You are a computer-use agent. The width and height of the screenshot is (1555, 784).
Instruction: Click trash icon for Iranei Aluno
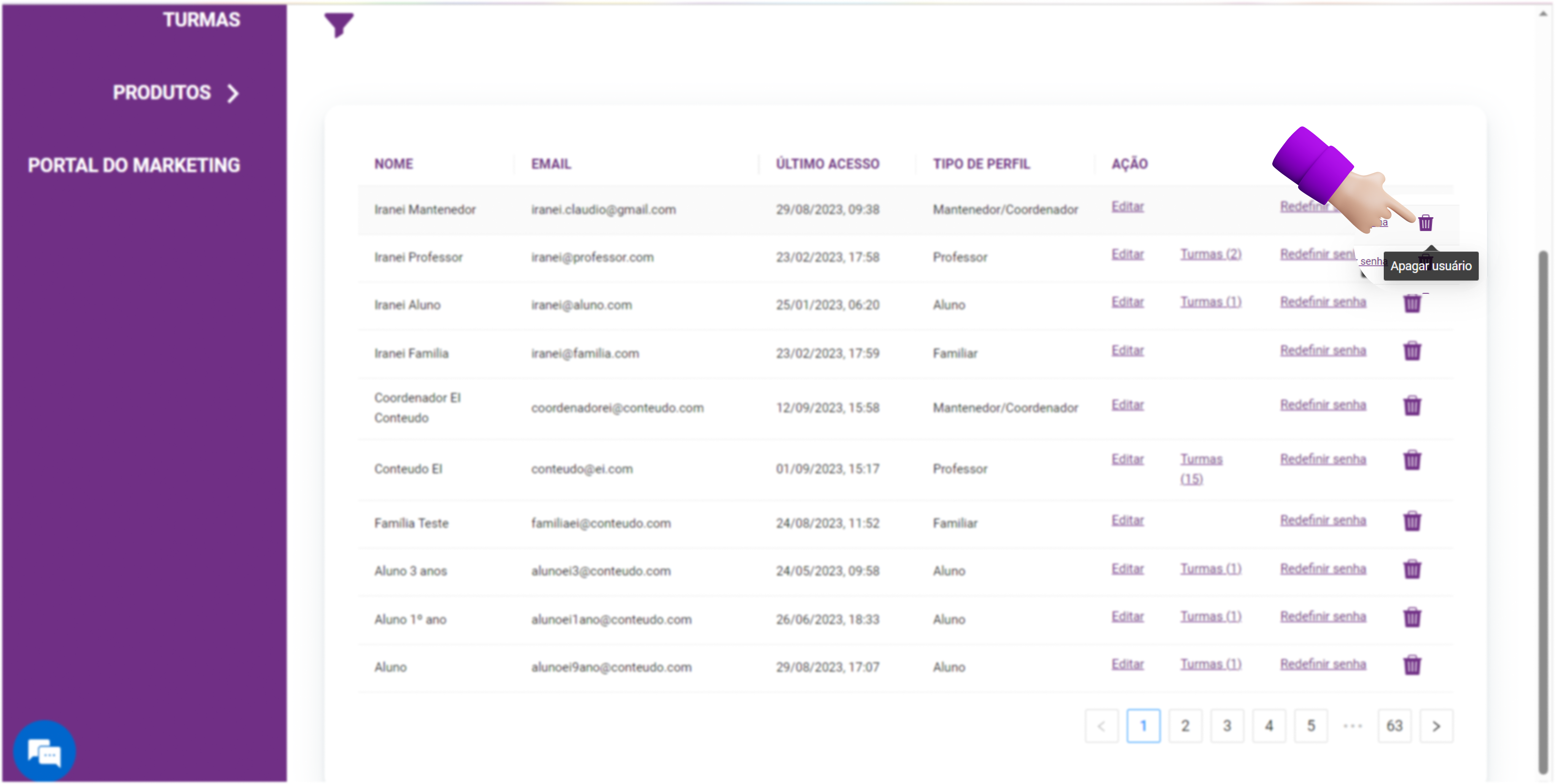click(x=1412, y=303)
